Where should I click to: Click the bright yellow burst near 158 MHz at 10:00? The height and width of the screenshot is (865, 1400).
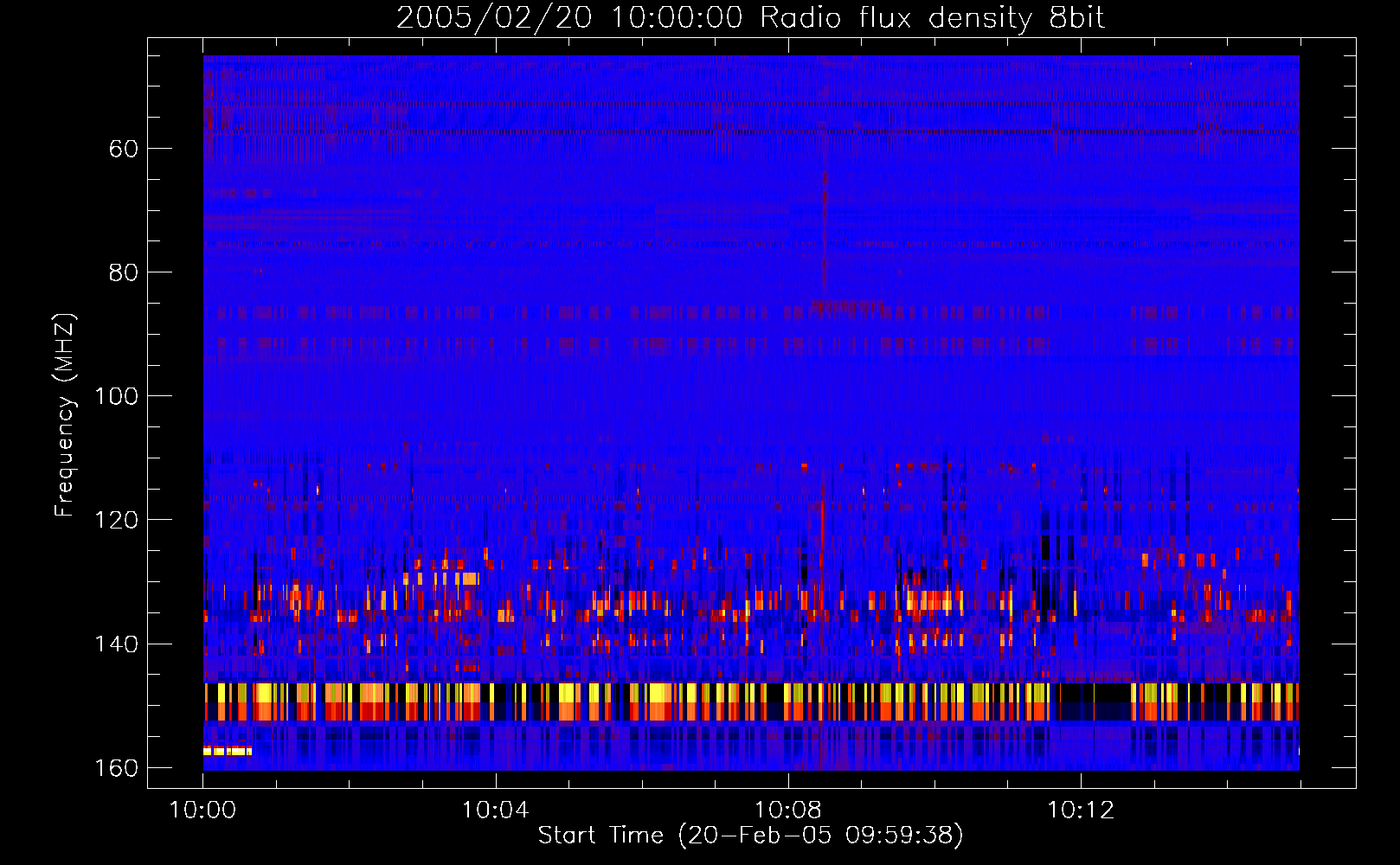click(x=228, y=750)
